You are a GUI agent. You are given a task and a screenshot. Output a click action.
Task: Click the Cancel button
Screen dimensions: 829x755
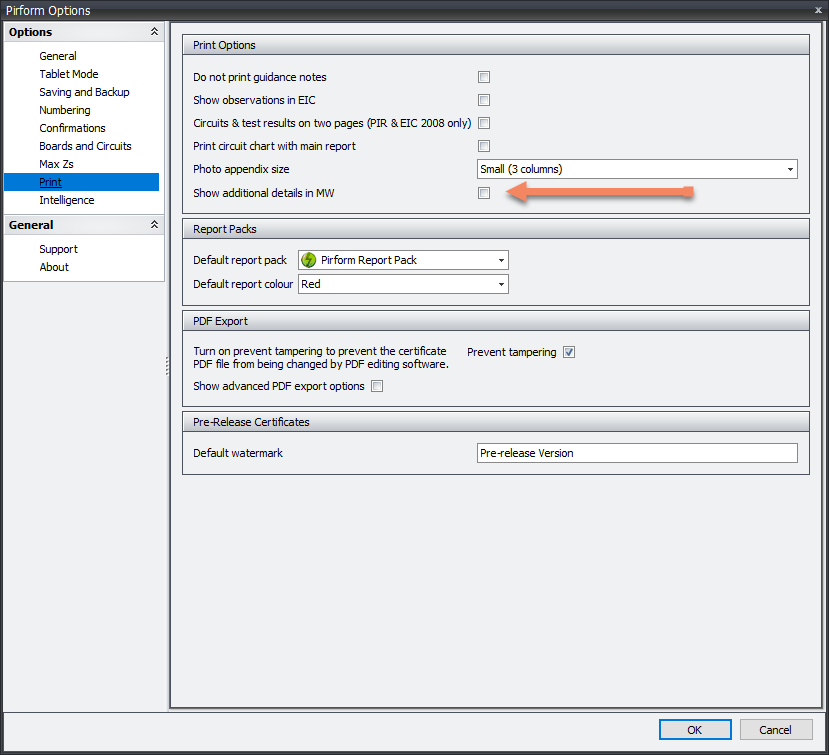pos(775,729)
